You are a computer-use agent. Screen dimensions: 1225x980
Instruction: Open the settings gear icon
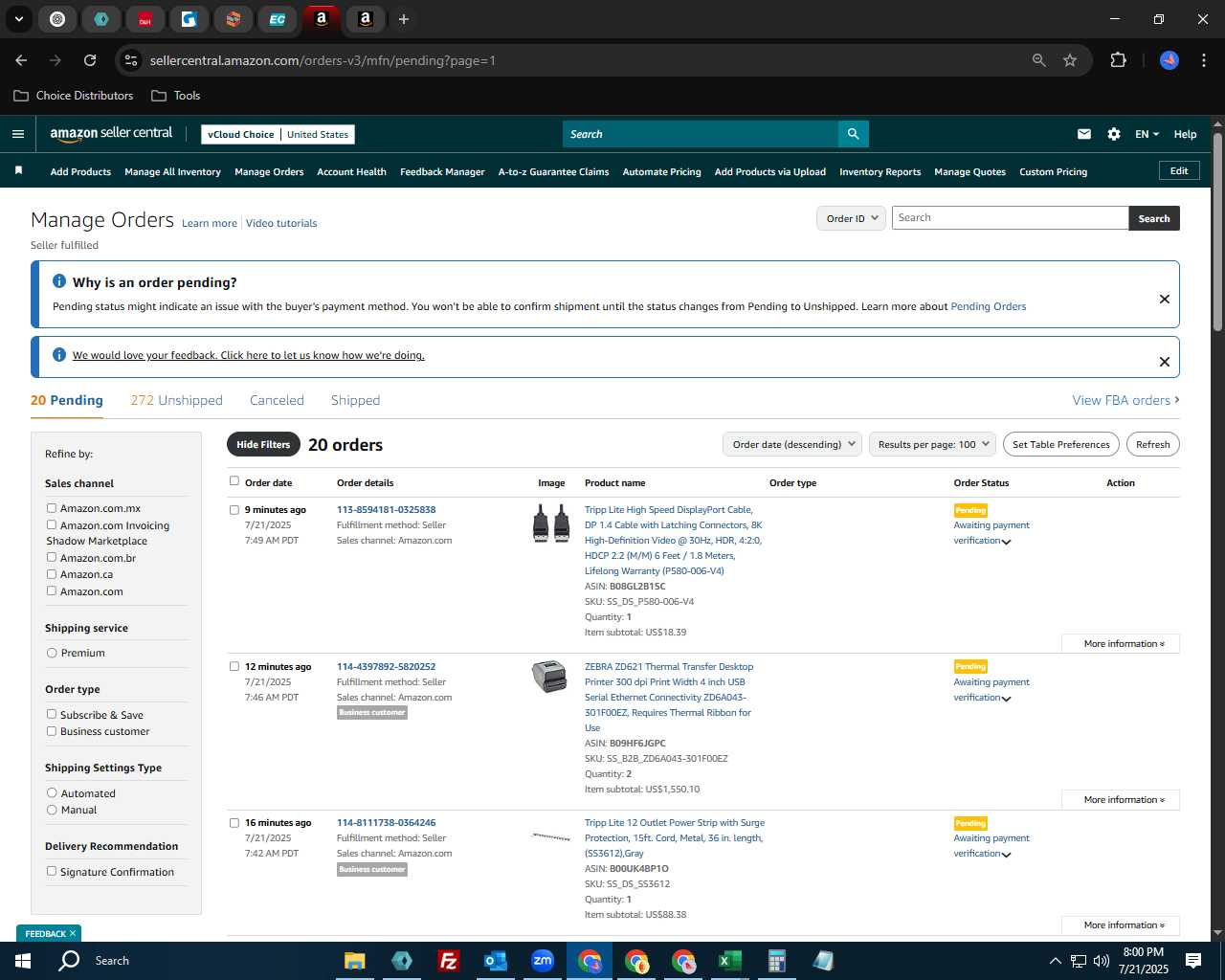(1114, 134)
